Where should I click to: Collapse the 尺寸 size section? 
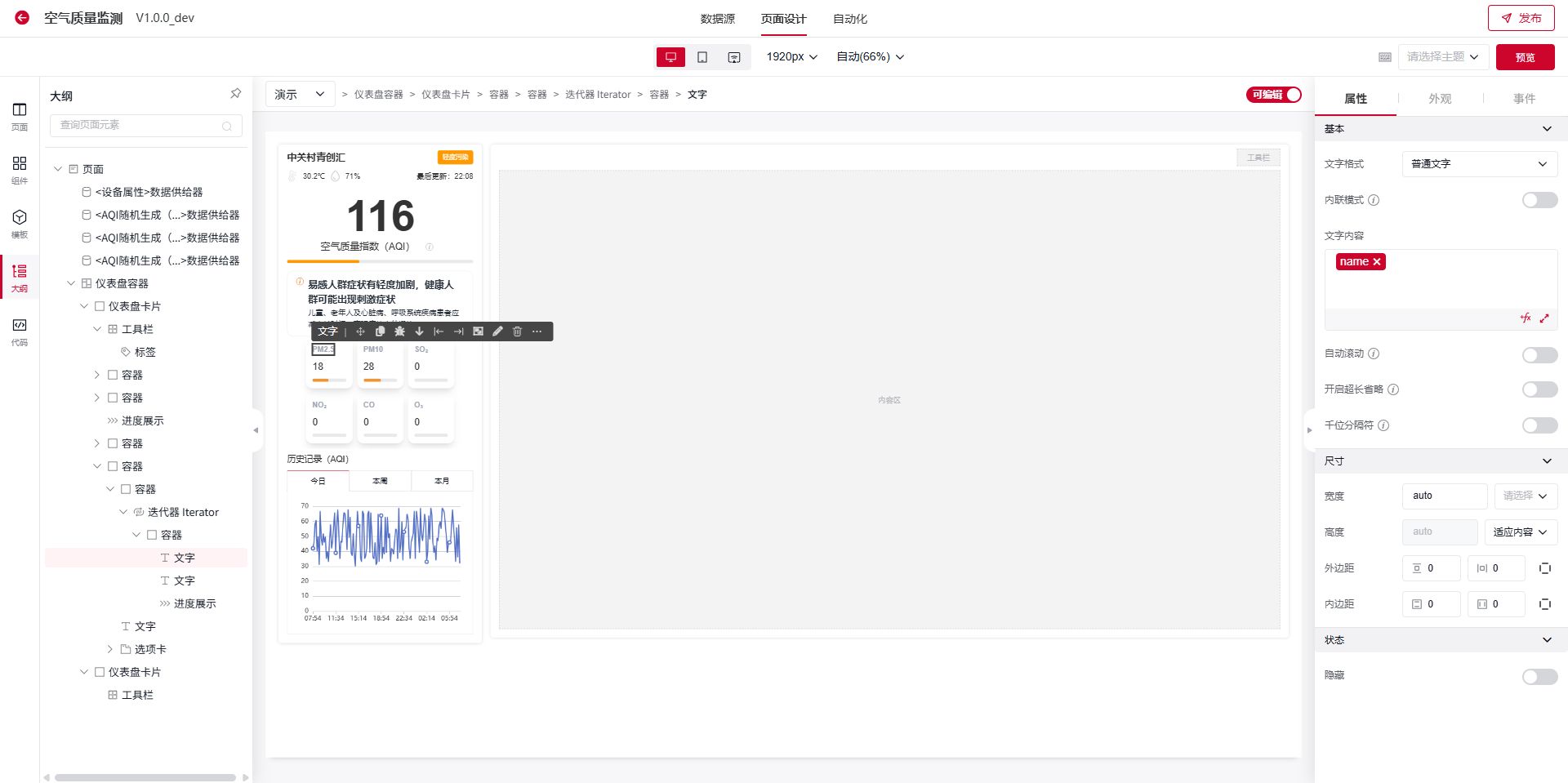click(1548, 460)
